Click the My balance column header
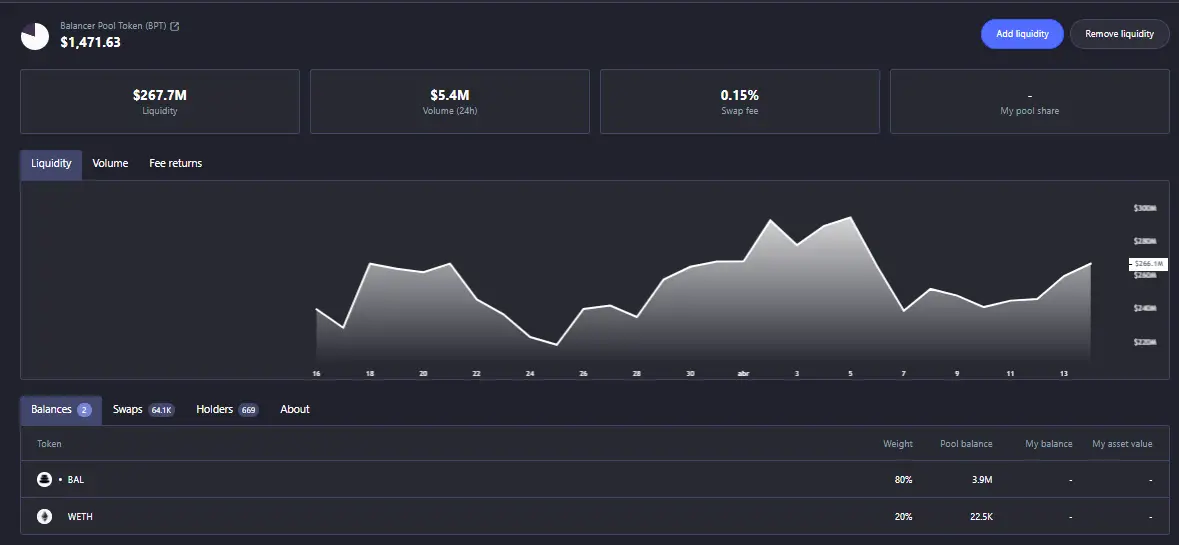Image resolution: width=1179 pixels, height=545 pixels. coord(1049,444)
